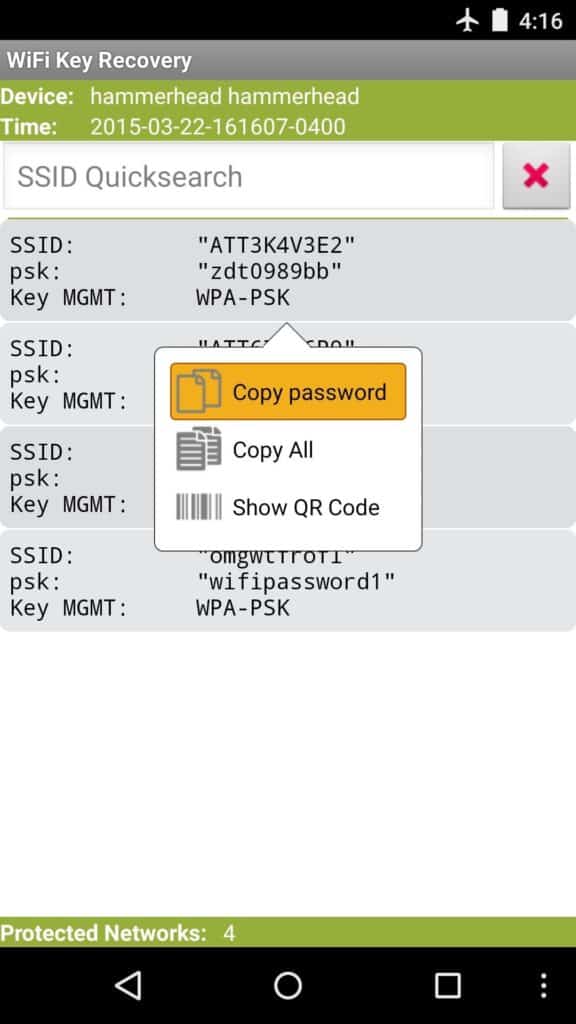Click the Copy password pages icon

coord(199,391)
